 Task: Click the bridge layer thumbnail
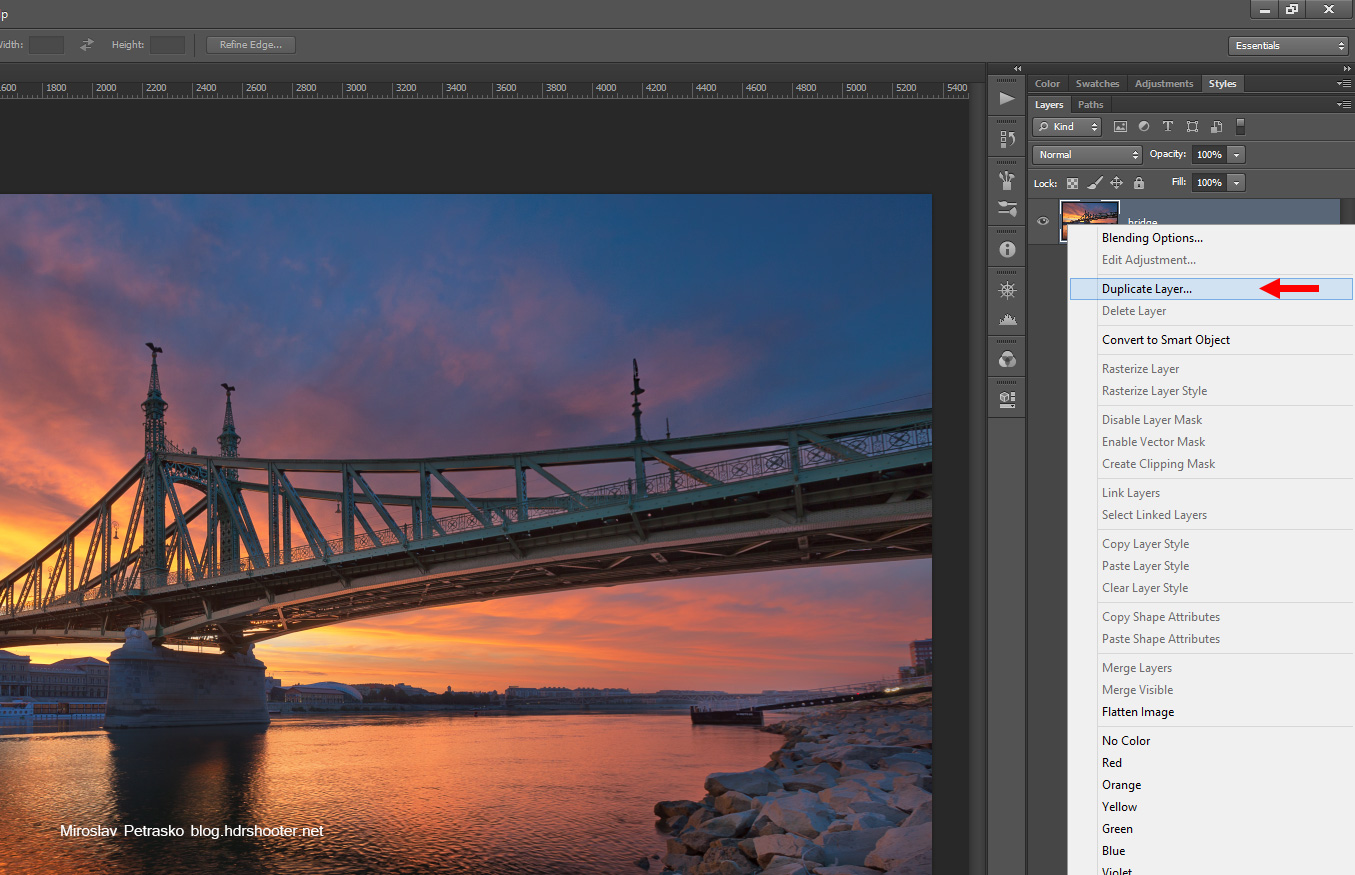pyautogui.click(x=1089, y=213)
